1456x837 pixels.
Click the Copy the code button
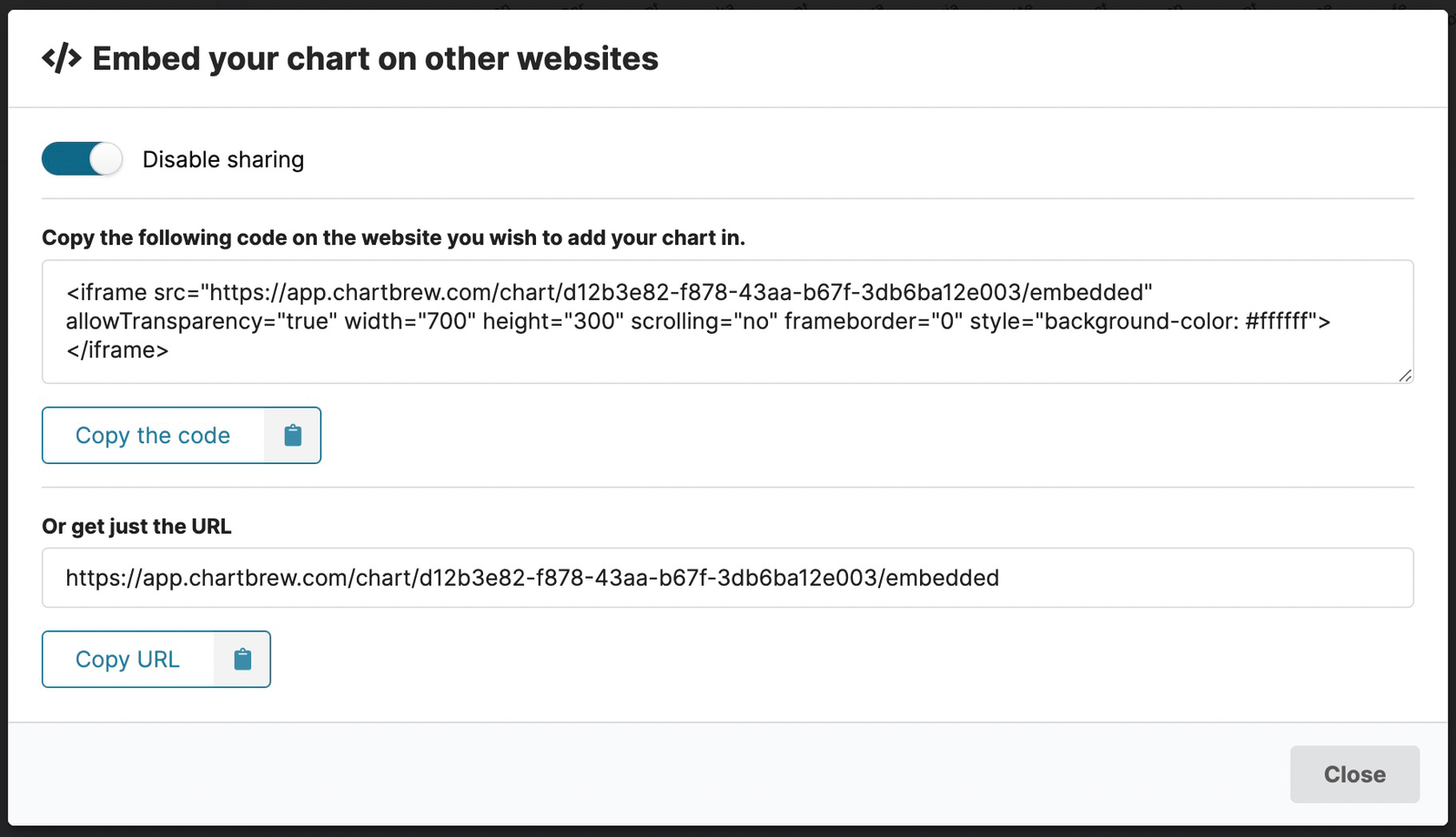click(153, 435)
